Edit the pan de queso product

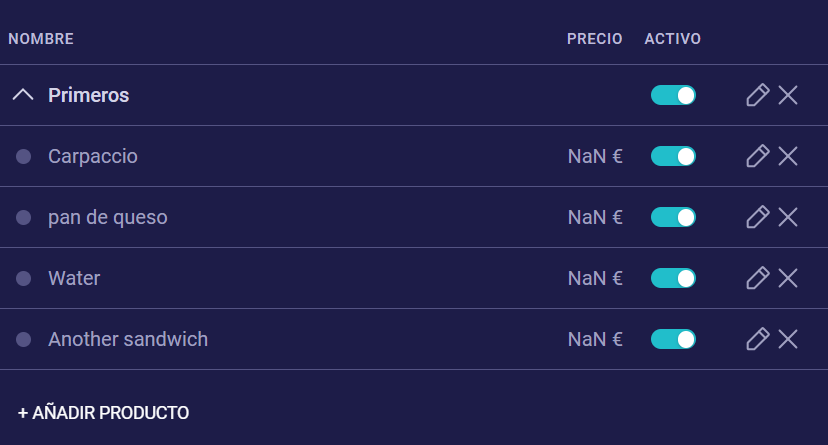point(758,217)
